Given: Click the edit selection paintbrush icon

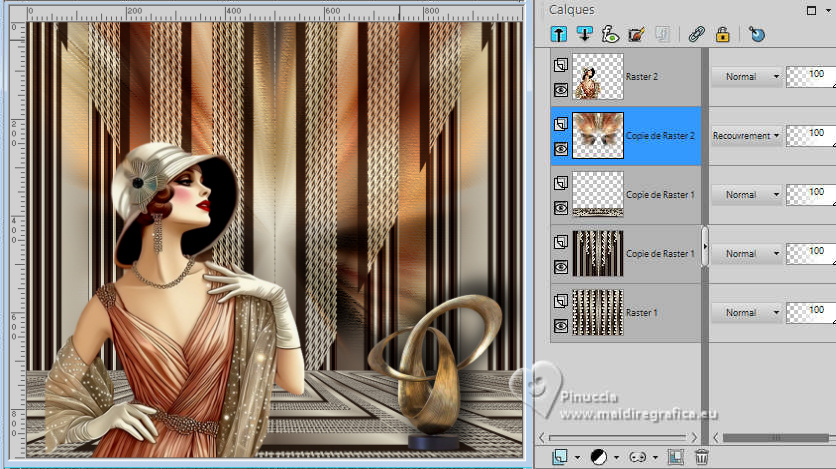Looking at the screenshot, I should point(636,35).
